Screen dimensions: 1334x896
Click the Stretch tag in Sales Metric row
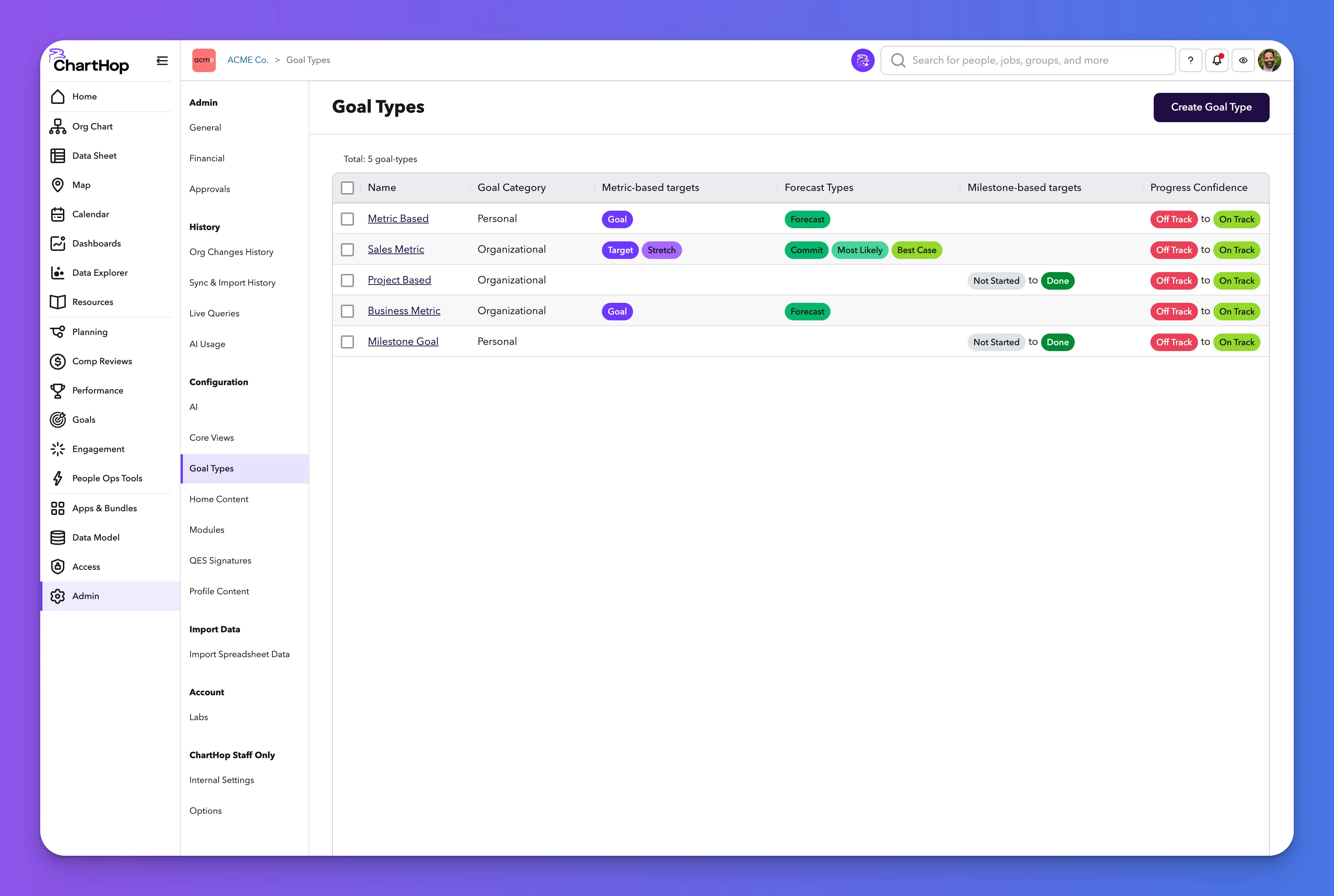tap(661, 250)
